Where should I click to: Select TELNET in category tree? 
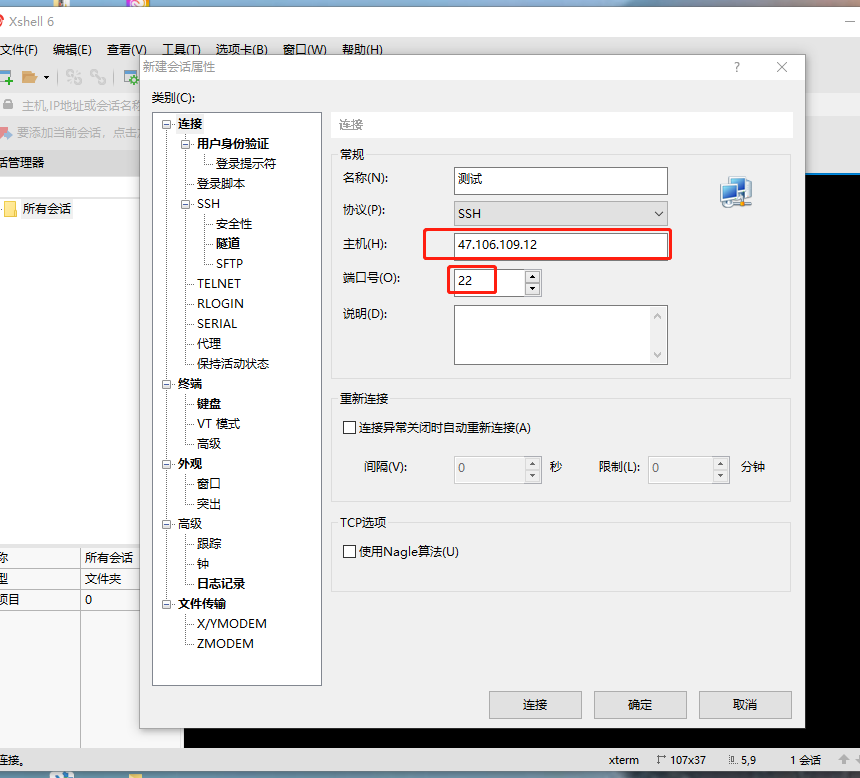point(219,284)
